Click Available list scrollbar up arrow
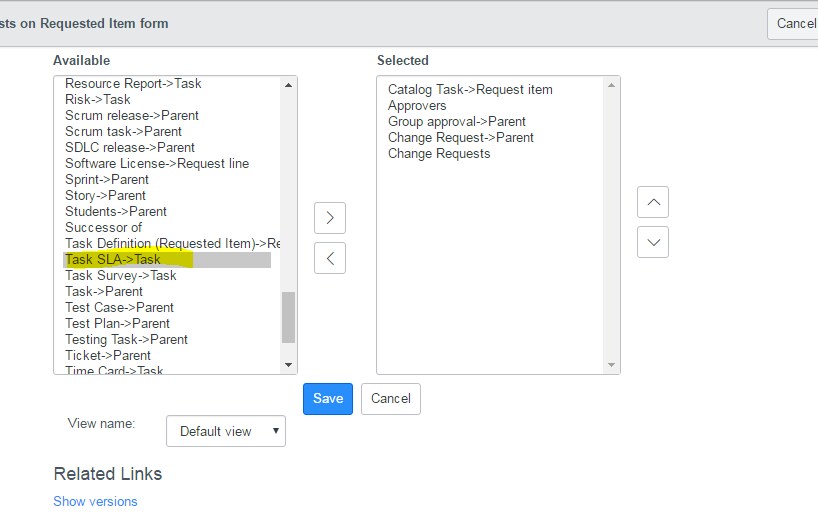 pos(288,85)
